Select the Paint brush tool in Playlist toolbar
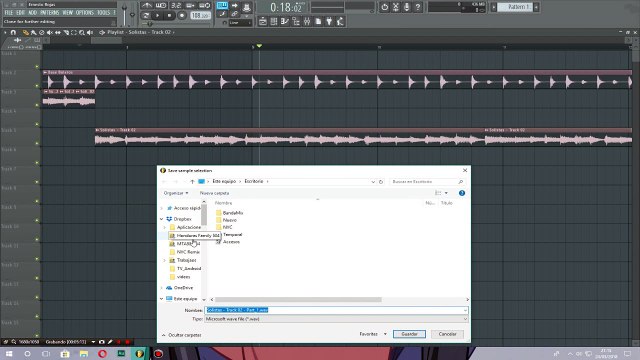The height and width of the screenshot is (360, 640). point(33,32)
